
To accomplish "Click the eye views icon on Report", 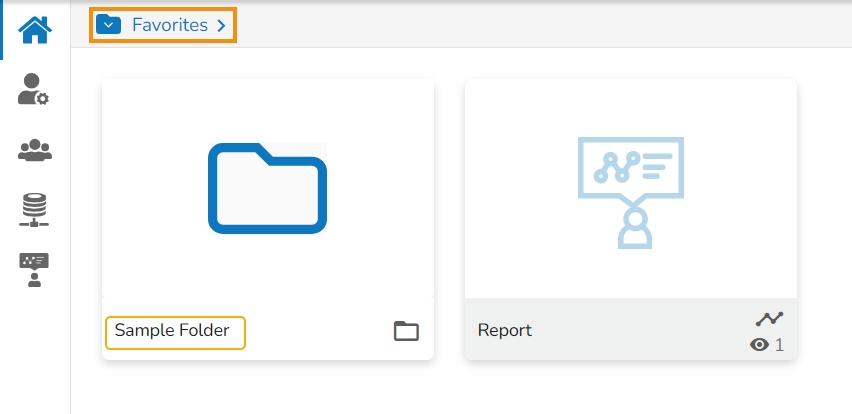I will pyautogui.click(x=760, y=345).
